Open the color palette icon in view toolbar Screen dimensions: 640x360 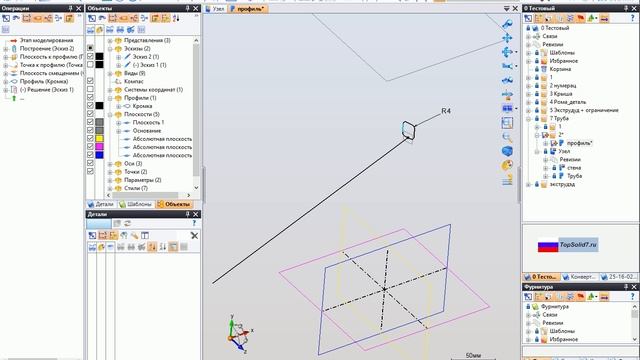point(507,165)
